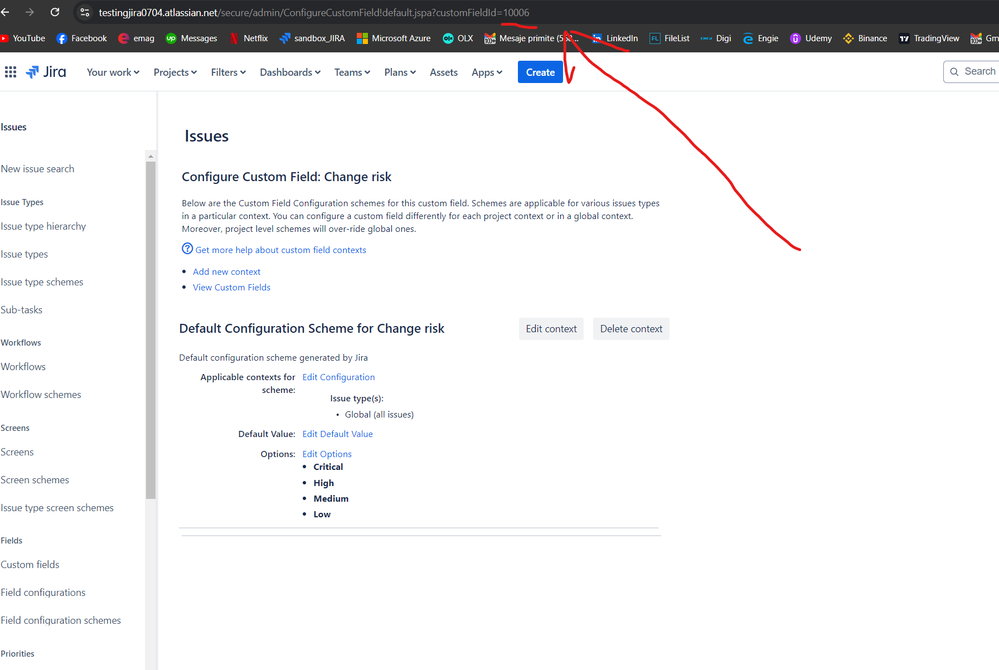
Task: Open Custom fields in sidebar
Action: coord(29,565)
